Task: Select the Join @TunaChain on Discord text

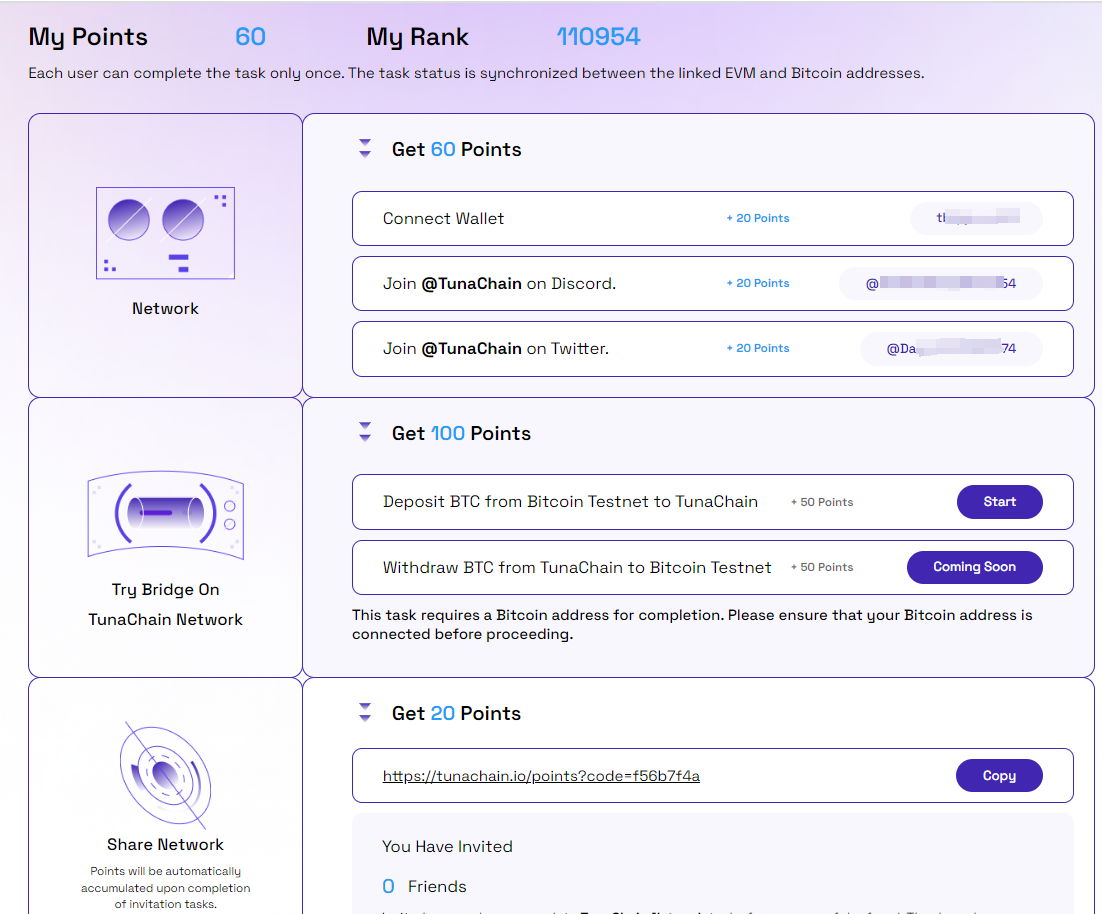Action: coord(499,283)
